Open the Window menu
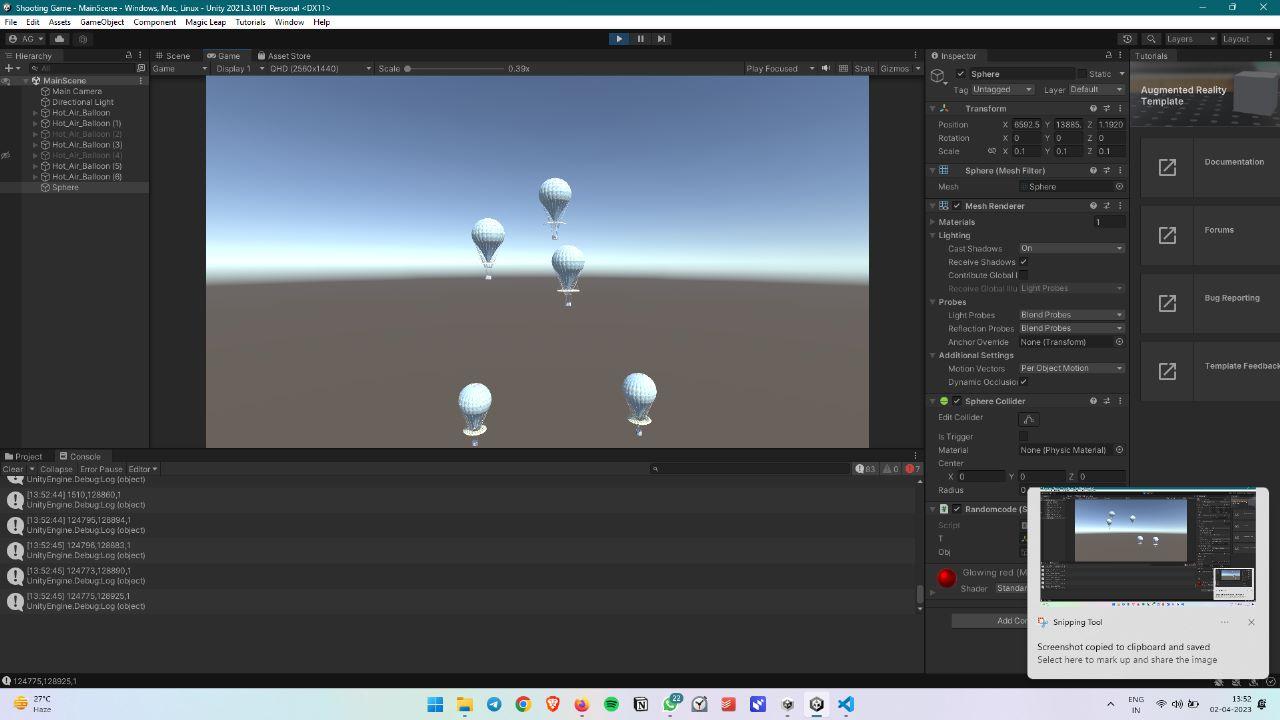Image resolution: width=1280 pixels, height=720 pixels. tap(289, 22)
